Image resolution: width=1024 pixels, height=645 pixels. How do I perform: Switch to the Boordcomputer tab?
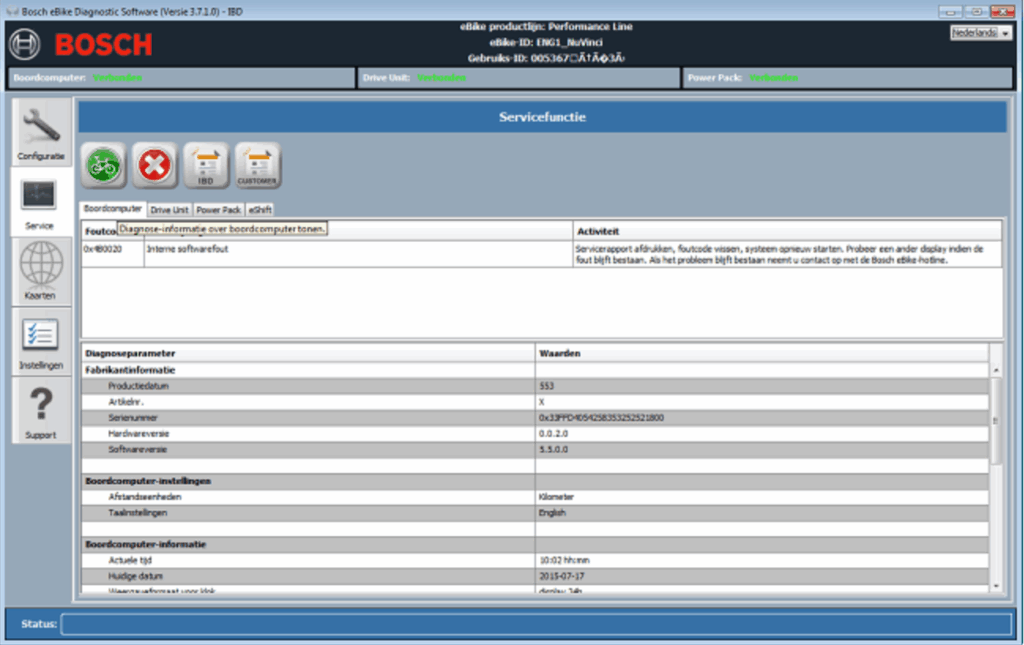tap(112, 209)
